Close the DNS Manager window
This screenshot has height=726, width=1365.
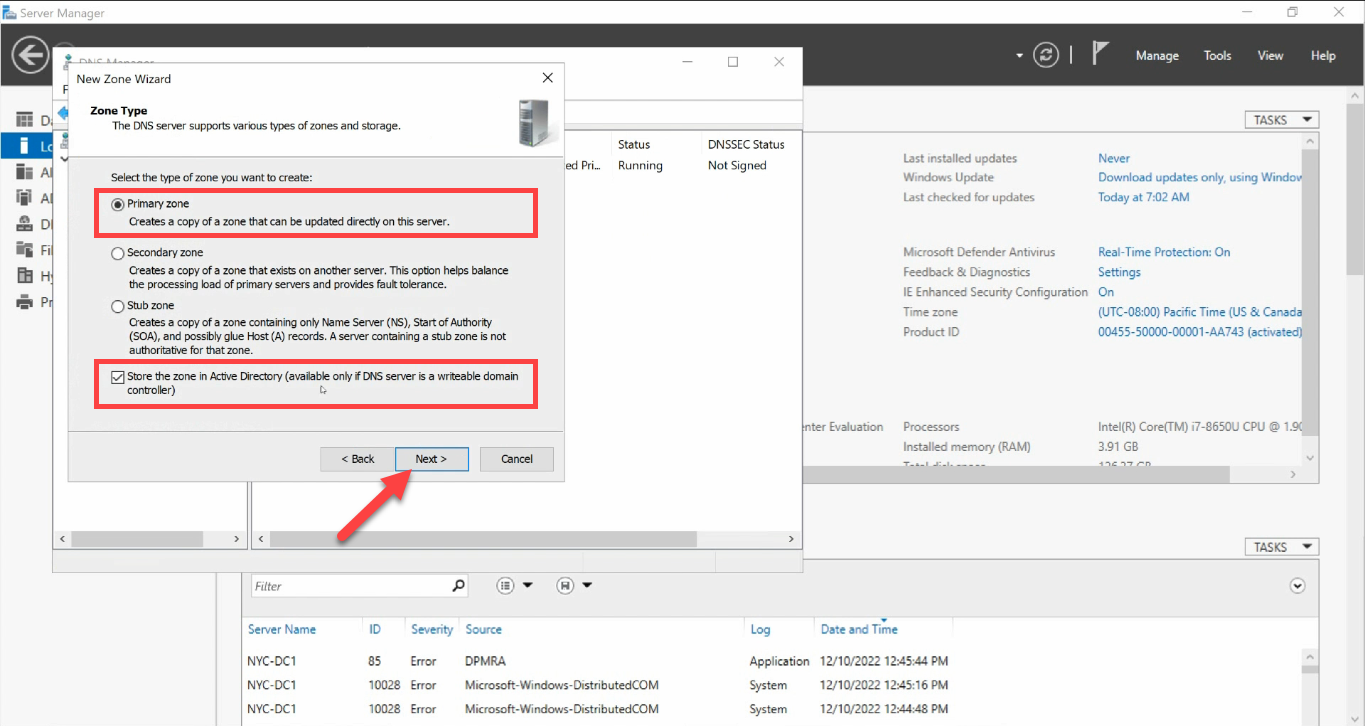point(779,62)
